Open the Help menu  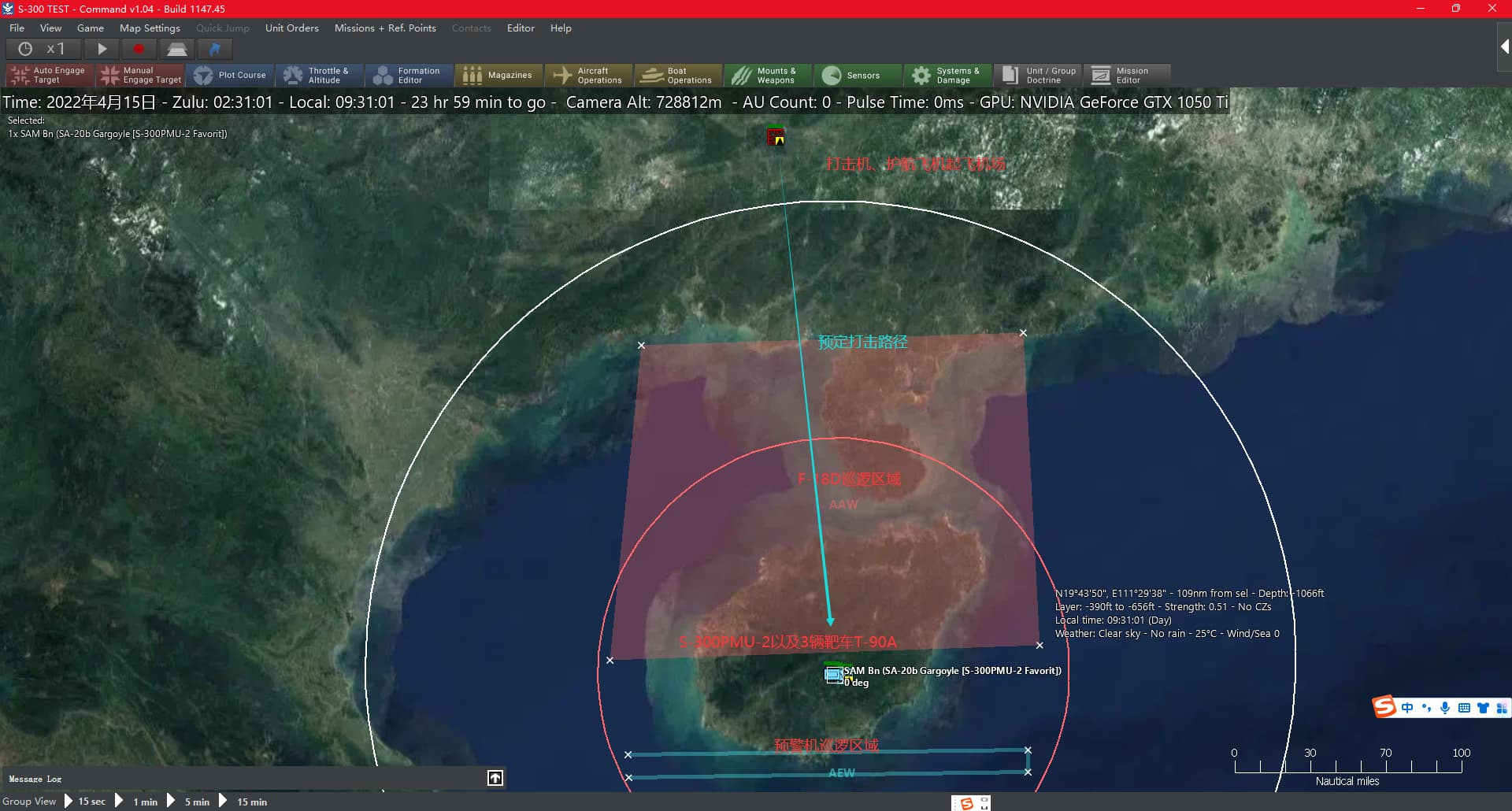point(561,28)
